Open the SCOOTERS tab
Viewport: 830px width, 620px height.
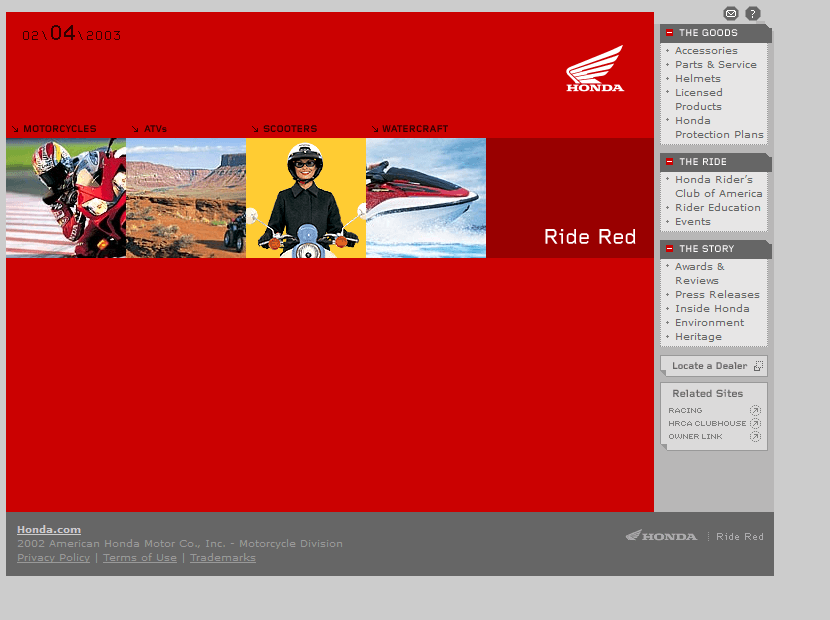click(x=284, y=129)
